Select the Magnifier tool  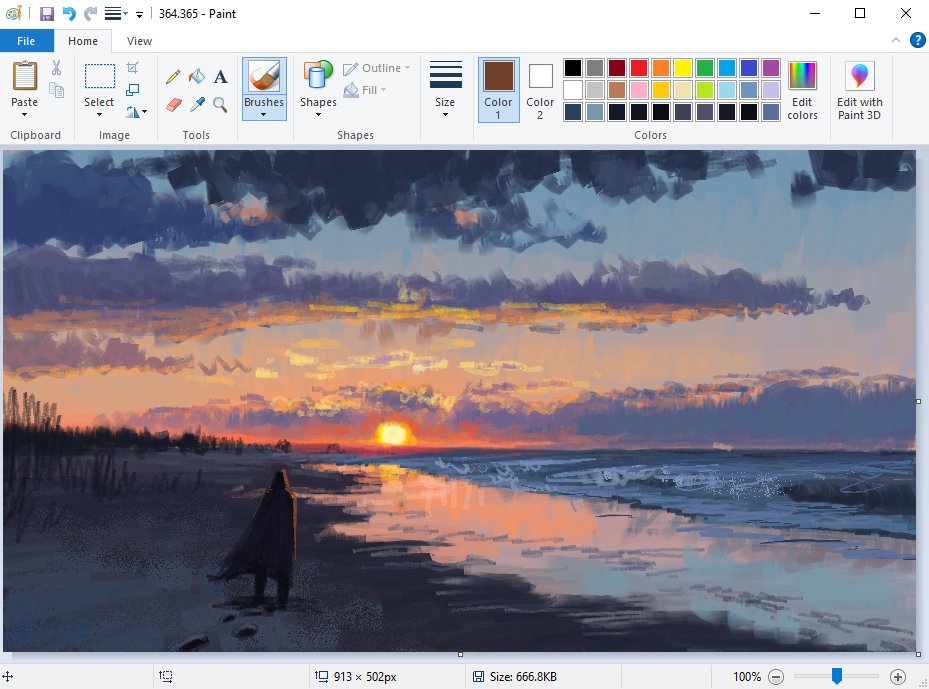(220, 105)
